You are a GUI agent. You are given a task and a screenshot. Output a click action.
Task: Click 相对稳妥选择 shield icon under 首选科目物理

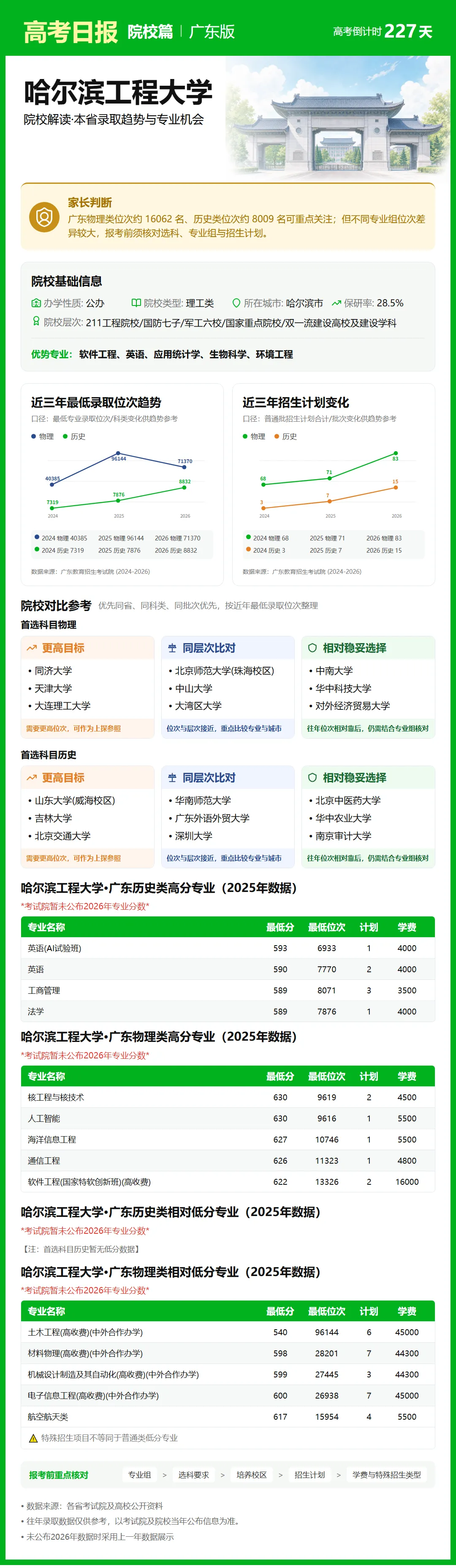click(312, 648)
